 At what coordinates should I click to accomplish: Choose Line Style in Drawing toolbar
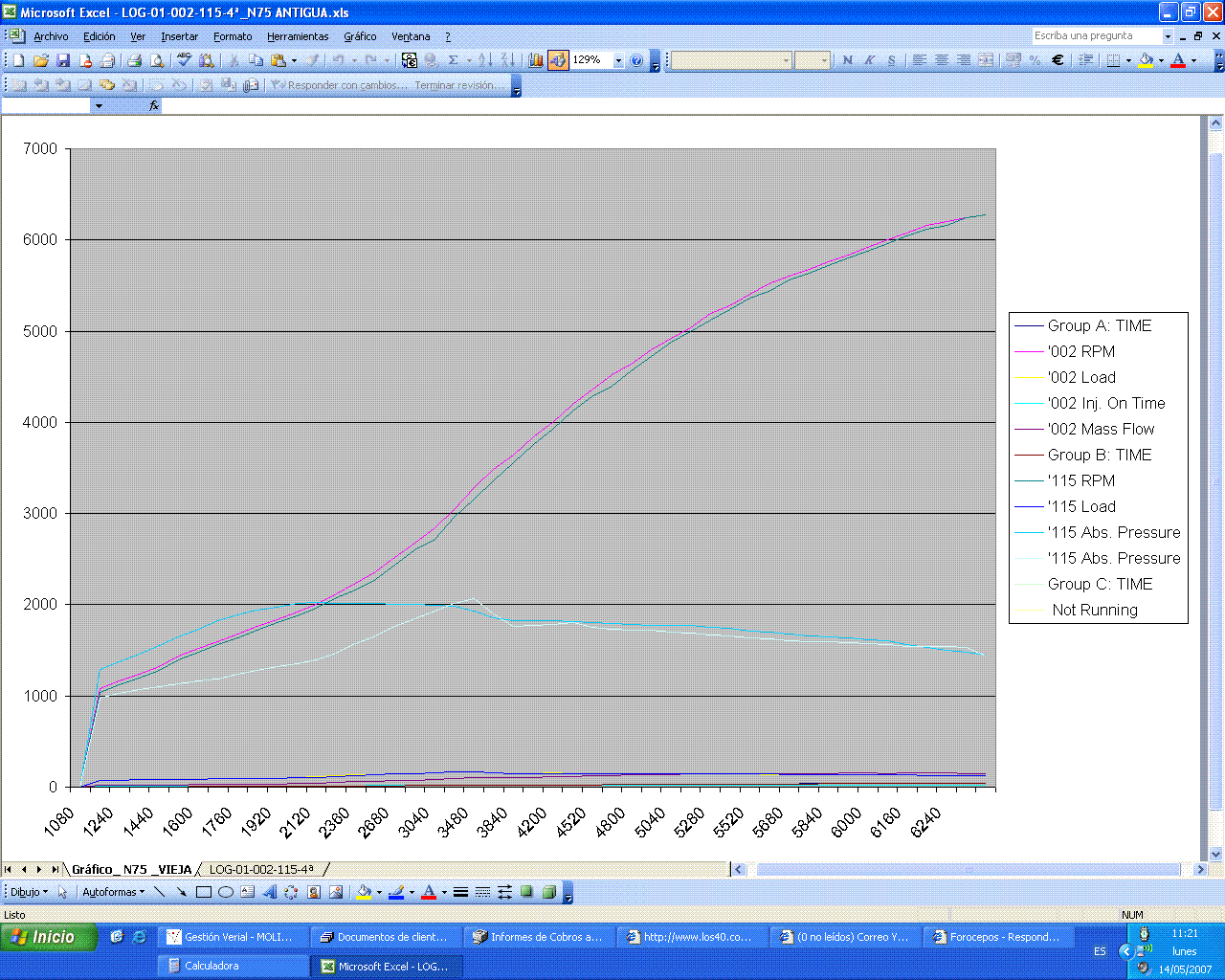click(460, 892)
